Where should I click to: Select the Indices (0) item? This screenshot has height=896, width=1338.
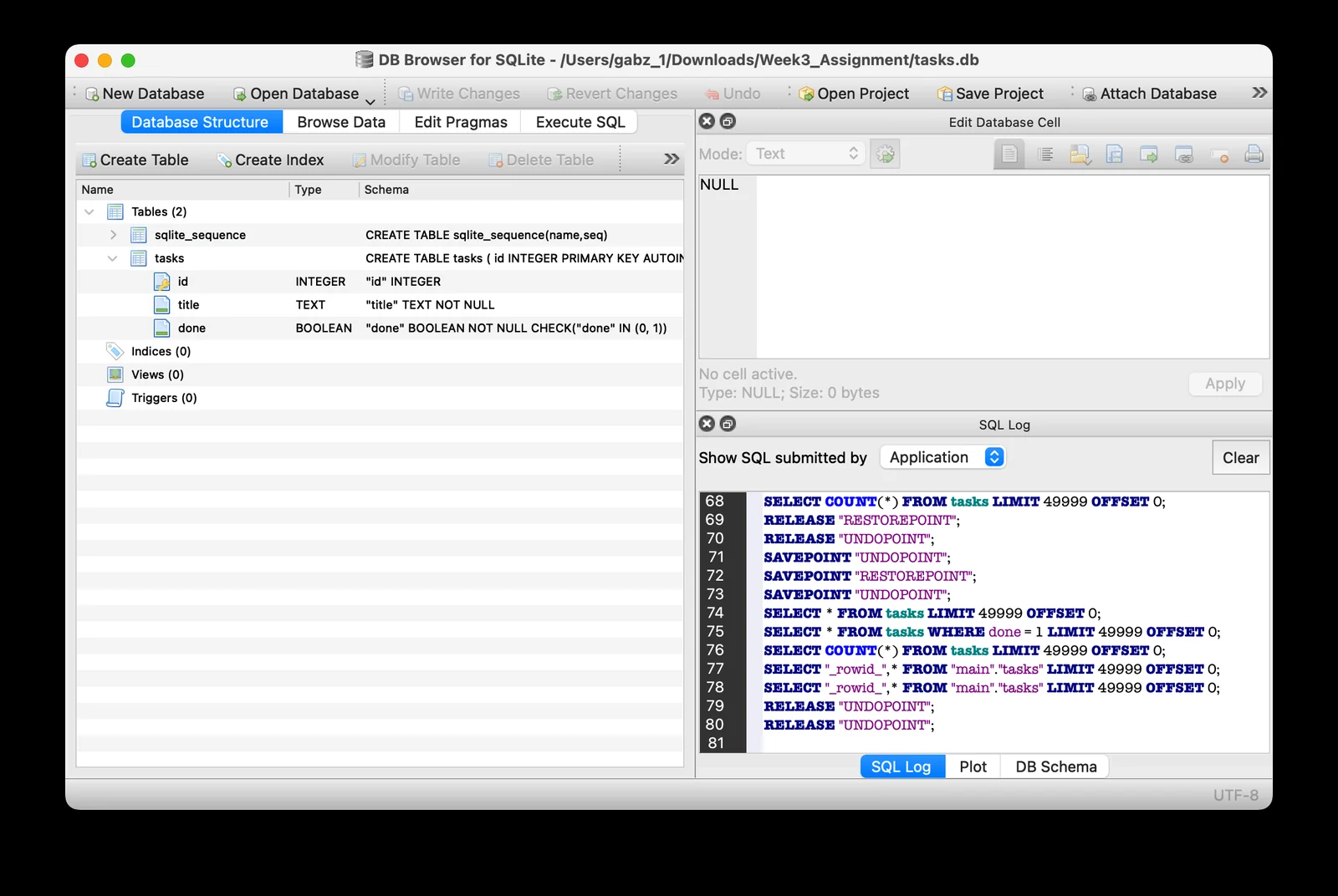(380, 352)
